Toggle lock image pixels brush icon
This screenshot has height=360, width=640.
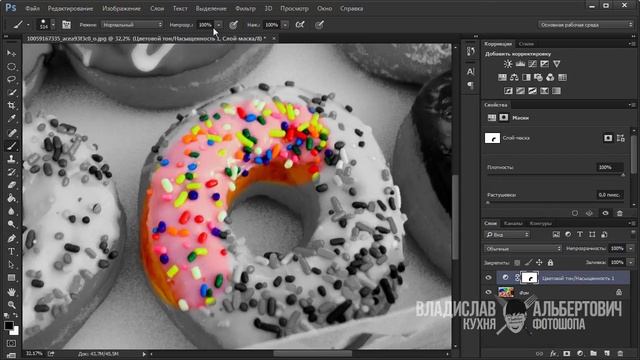coord(529,263)
